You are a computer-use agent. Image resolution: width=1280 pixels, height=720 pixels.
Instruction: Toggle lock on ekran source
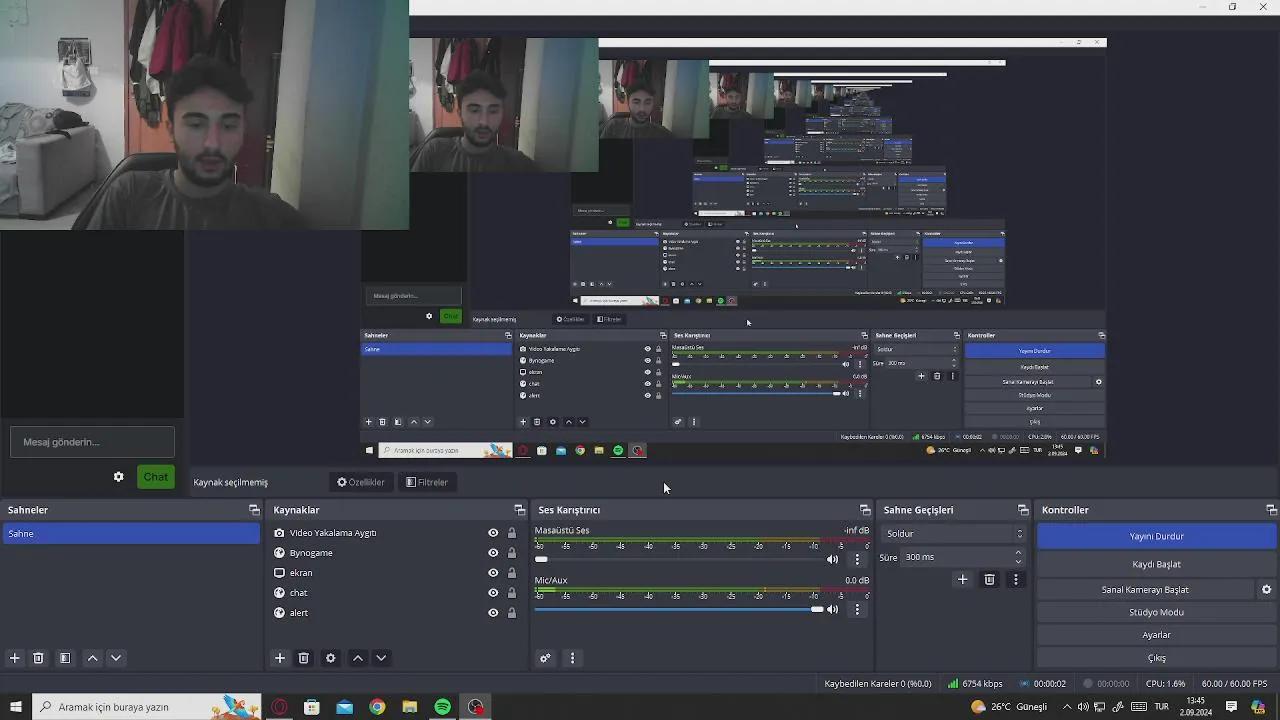pyautogui.click(x=512, y=573)
